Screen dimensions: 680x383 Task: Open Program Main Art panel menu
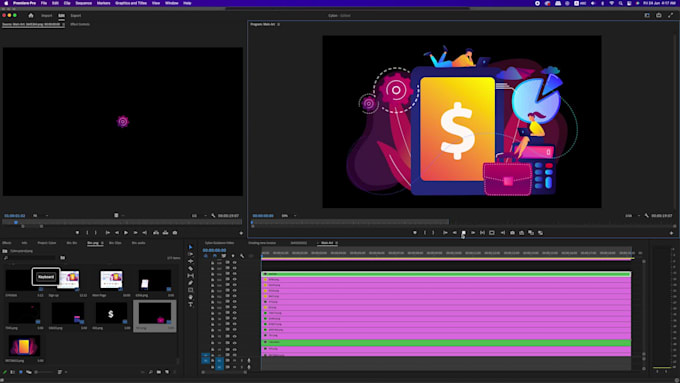[278, 24]
